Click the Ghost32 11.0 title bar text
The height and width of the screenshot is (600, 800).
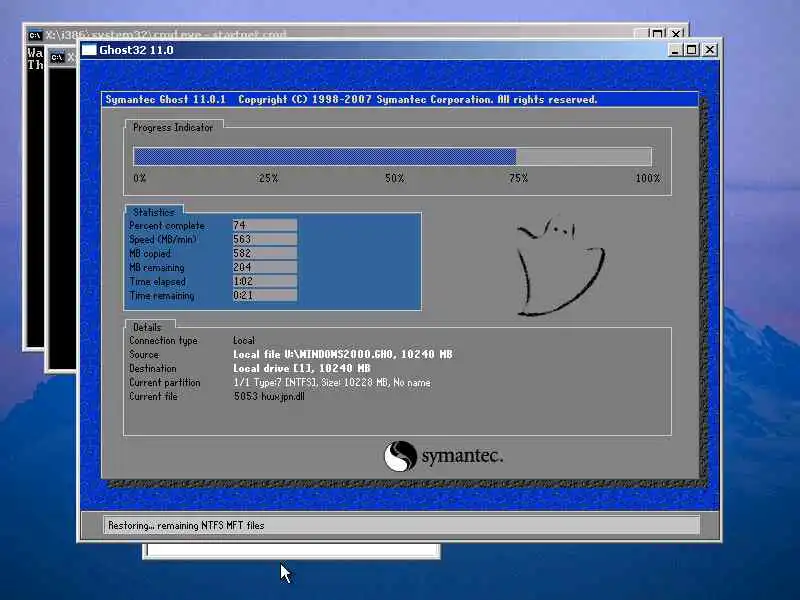pyautogui.click(x=136, y=50)
